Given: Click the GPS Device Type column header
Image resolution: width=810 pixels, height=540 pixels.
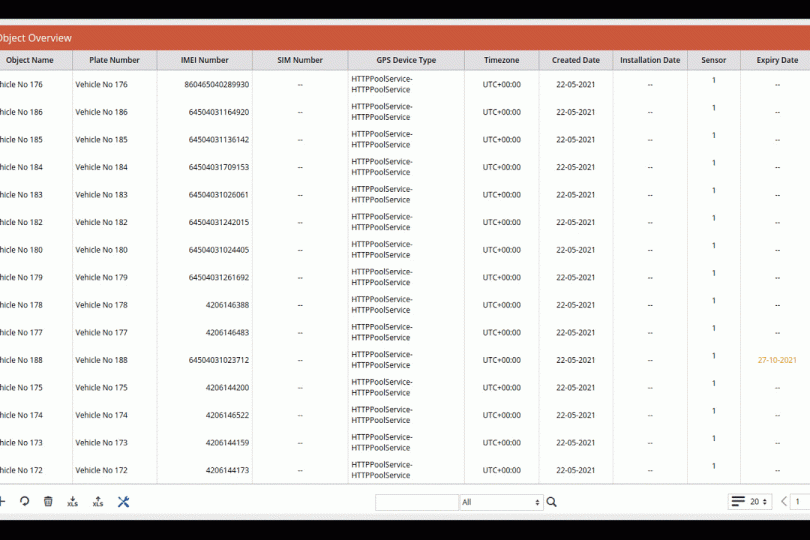Looking at the screenshot, I should tap(406, 60).
